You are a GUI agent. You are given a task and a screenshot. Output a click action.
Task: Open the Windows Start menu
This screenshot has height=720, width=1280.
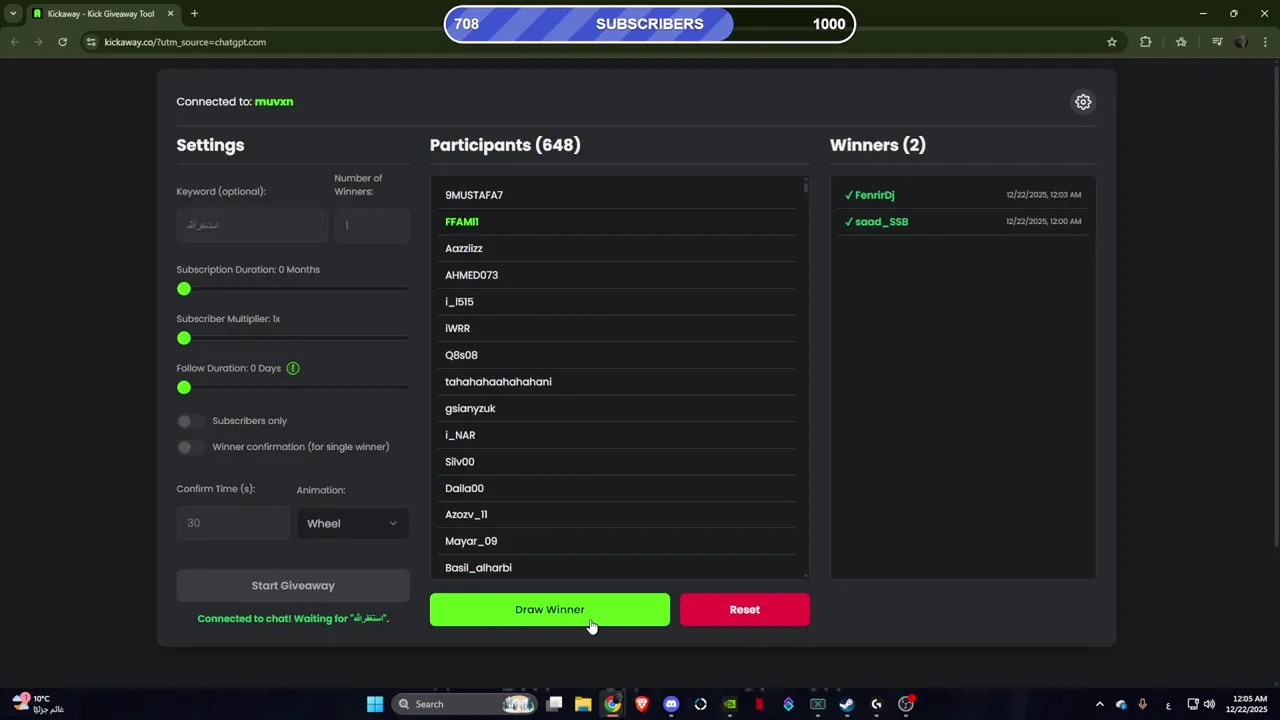pos(375,704)
